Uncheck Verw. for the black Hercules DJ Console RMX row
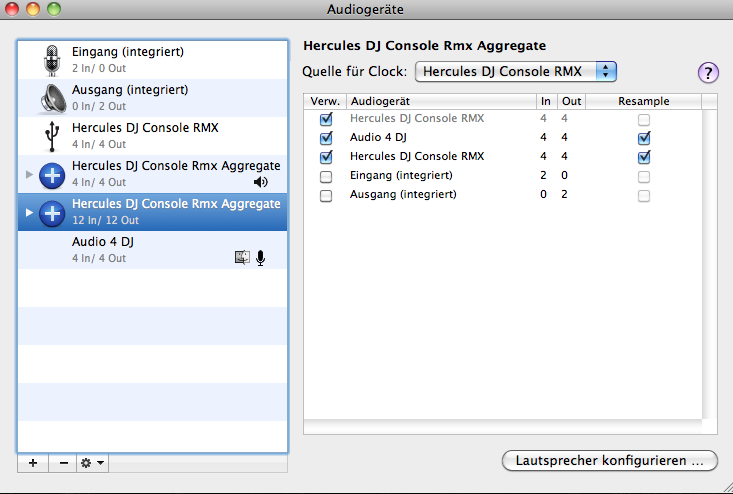The width and height of the screenshot is (733, 494). 326,157
